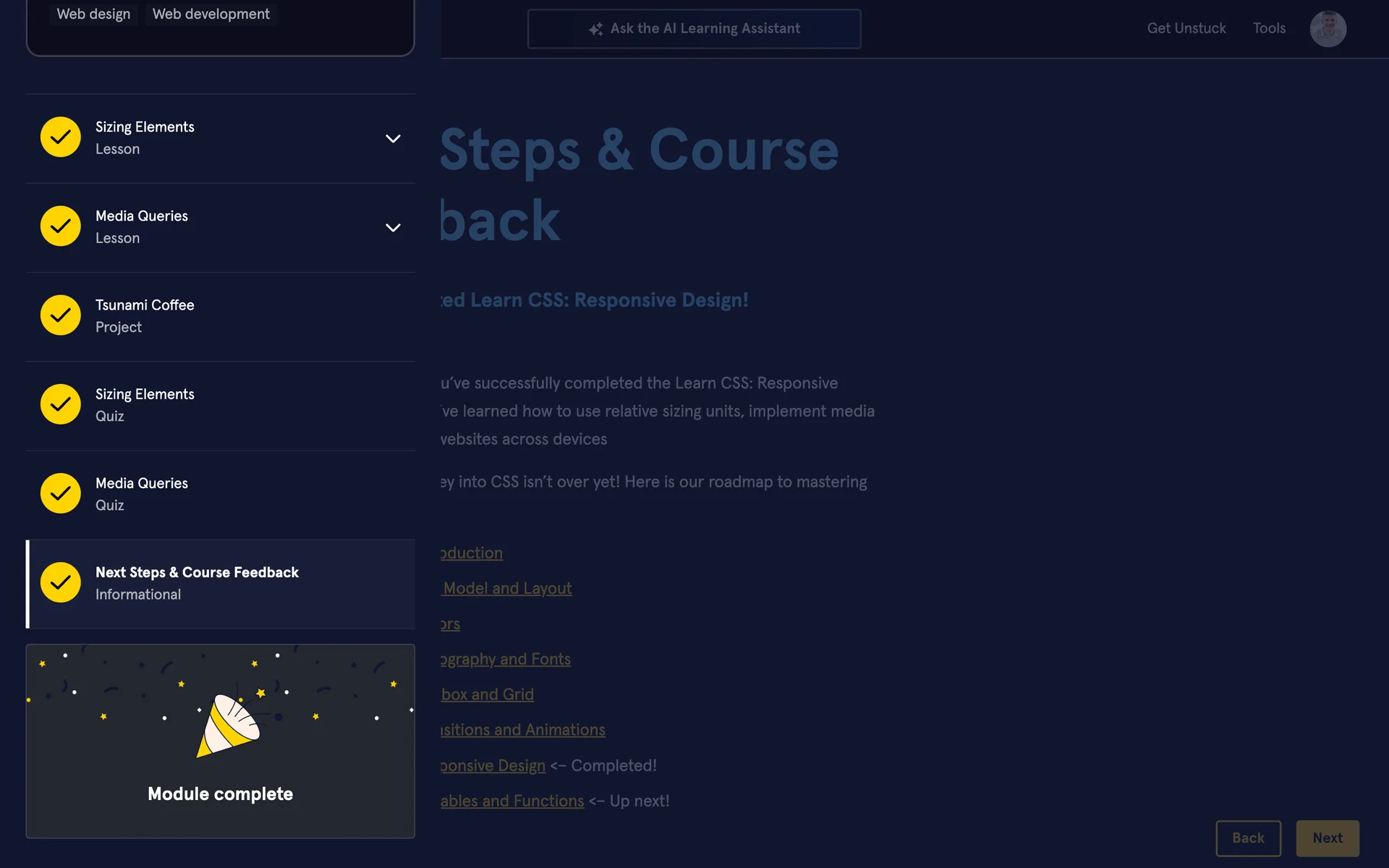Click the checkmark on Sizing Elements Lesson
Image resolution: width=1389 pixels, height=868 pixels.
point(60,137)
